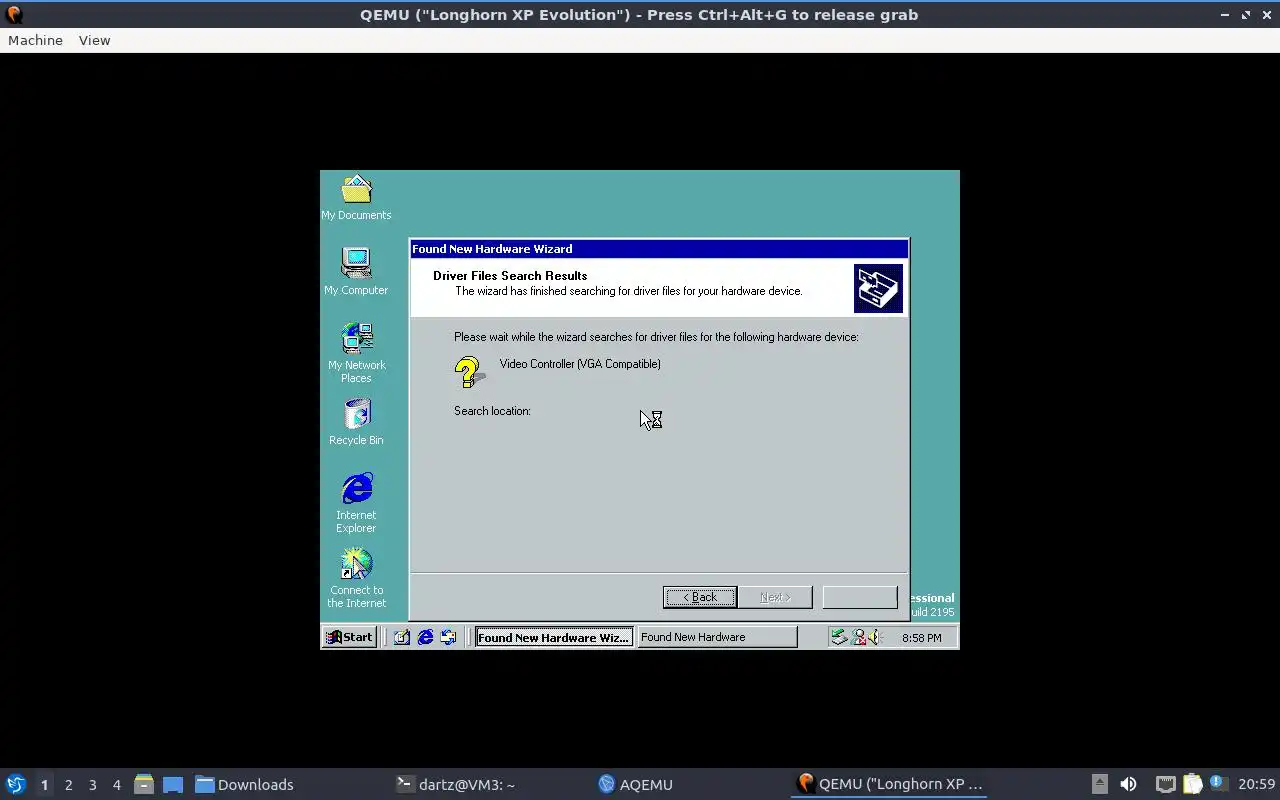Viewport: 1280px width, 800px height.
Task: Click the network connection tray icon
Action: click(x=857, y=637)
